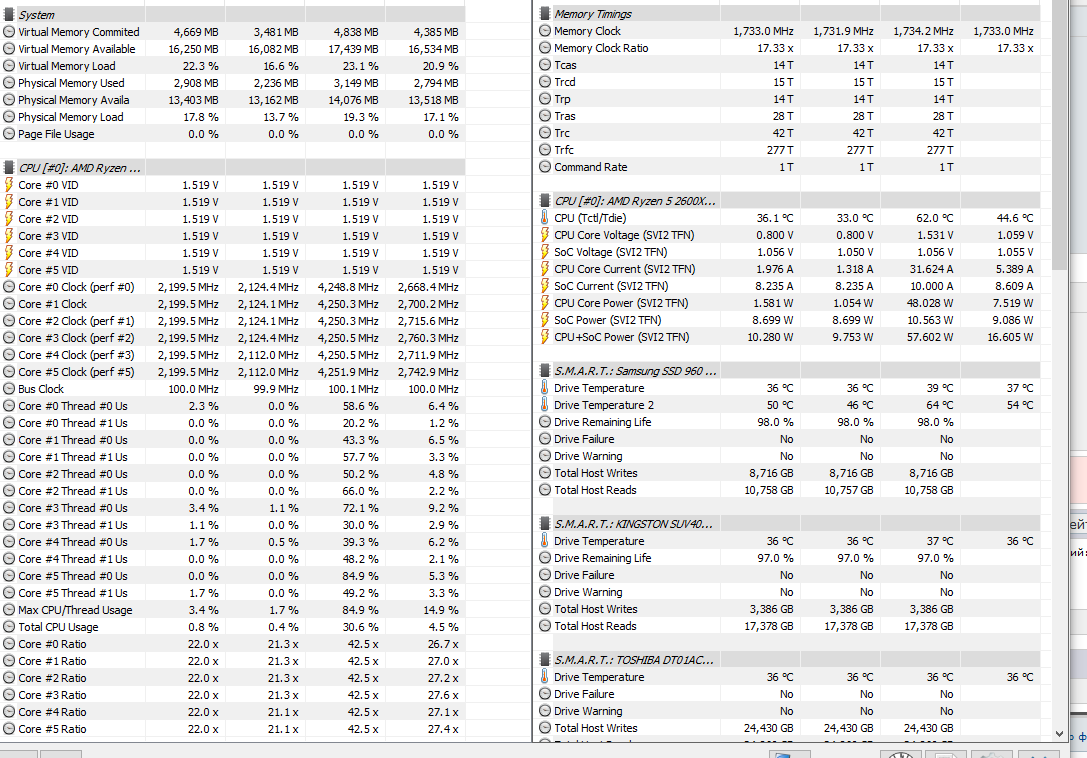Viewport: 1087px width, 758px height.
Task: Select the Physical Memory Used row label
Action: click(x=71, y=83)
